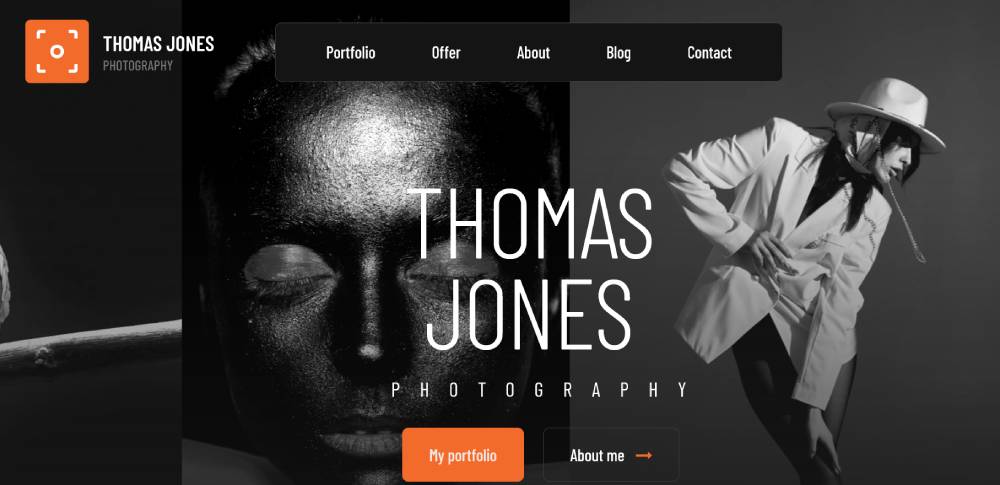This screenshot has width=1000, height=485.
Task: Click the orange arrow beside About me
Action: pyautogui.click(x=644, y=456)
